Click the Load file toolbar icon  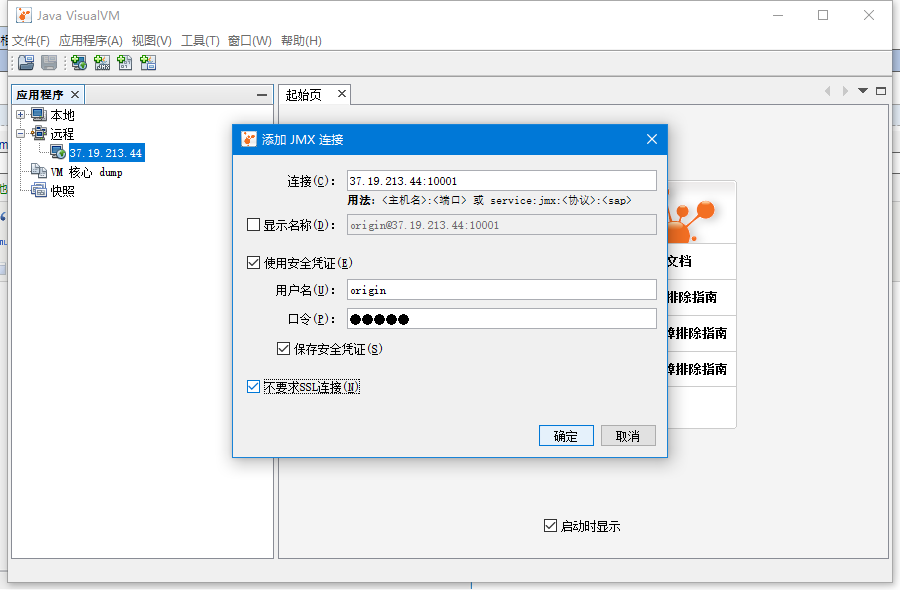tap(26, 63)
